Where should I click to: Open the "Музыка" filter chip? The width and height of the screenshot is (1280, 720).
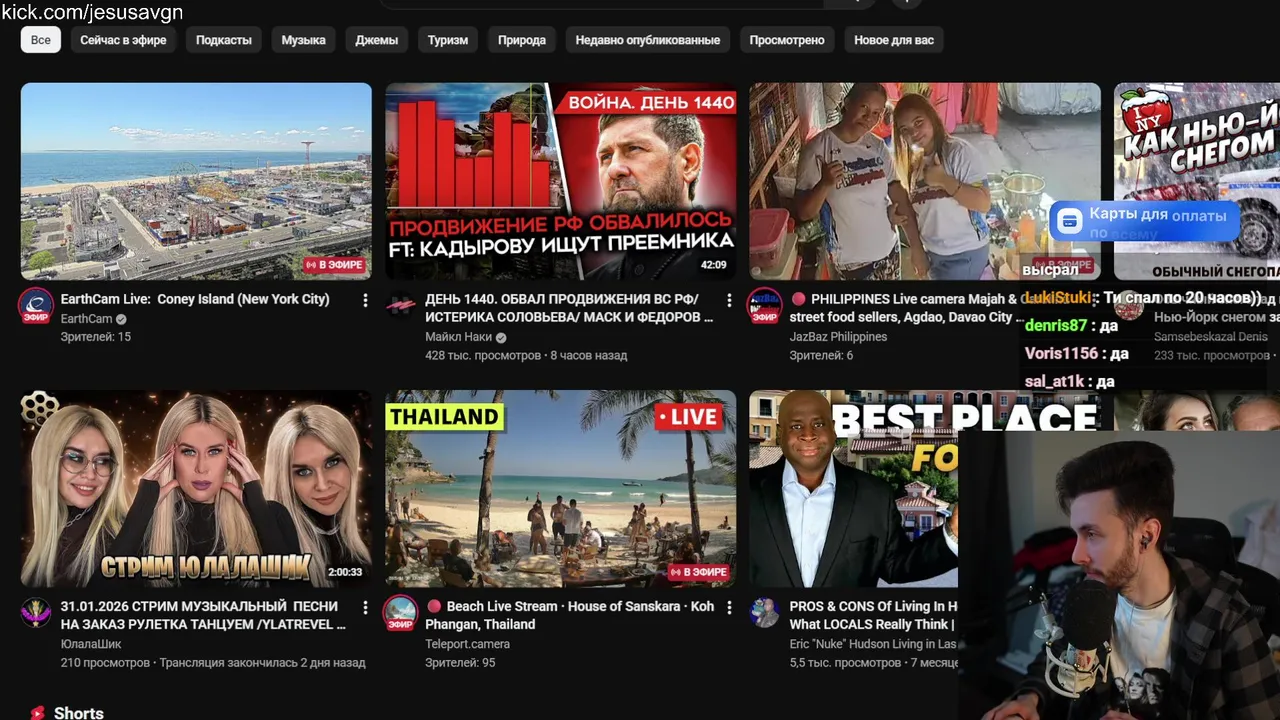(x=304, y=40)
